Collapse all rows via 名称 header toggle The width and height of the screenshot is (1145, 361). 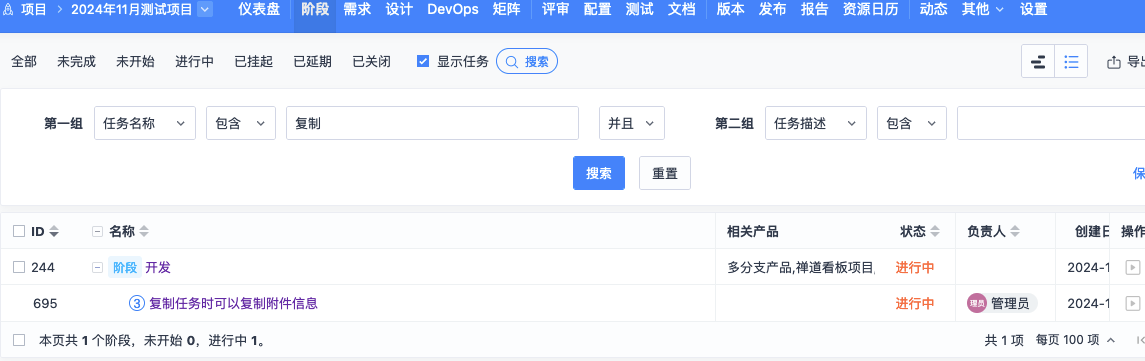[x=97, y=232]
